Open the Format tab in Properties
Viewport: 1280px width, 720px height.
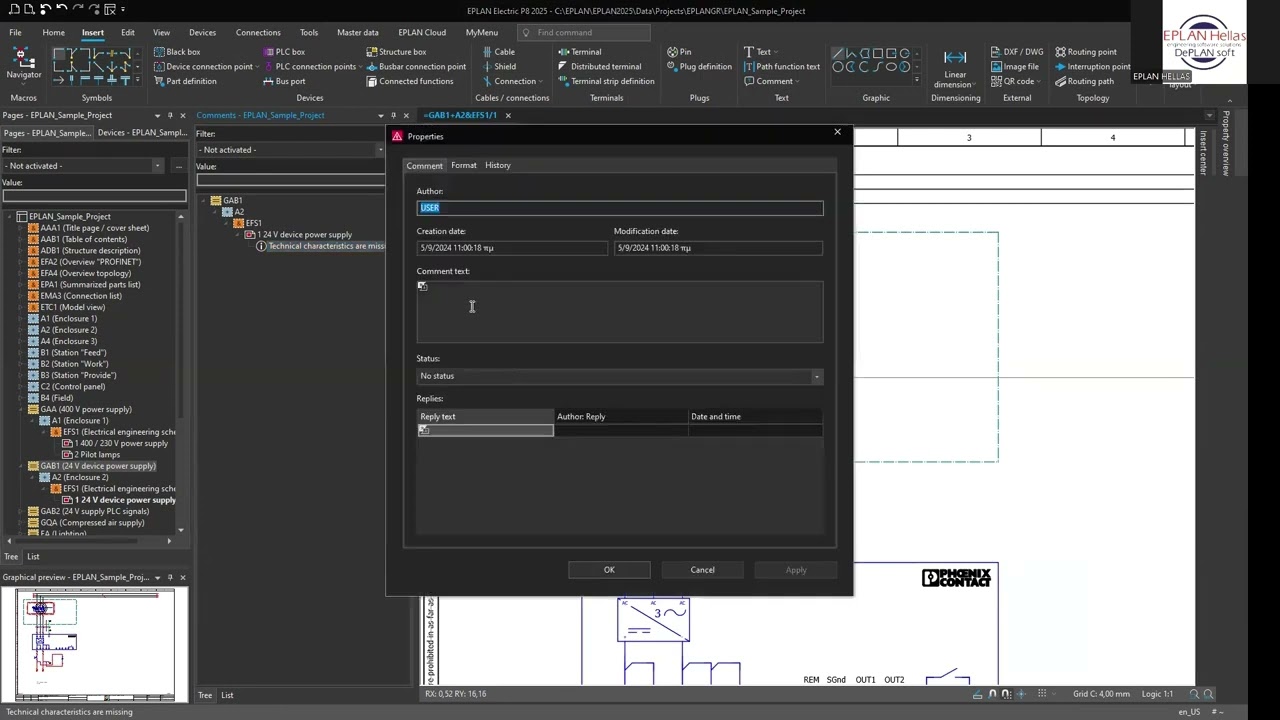(463, 165)
